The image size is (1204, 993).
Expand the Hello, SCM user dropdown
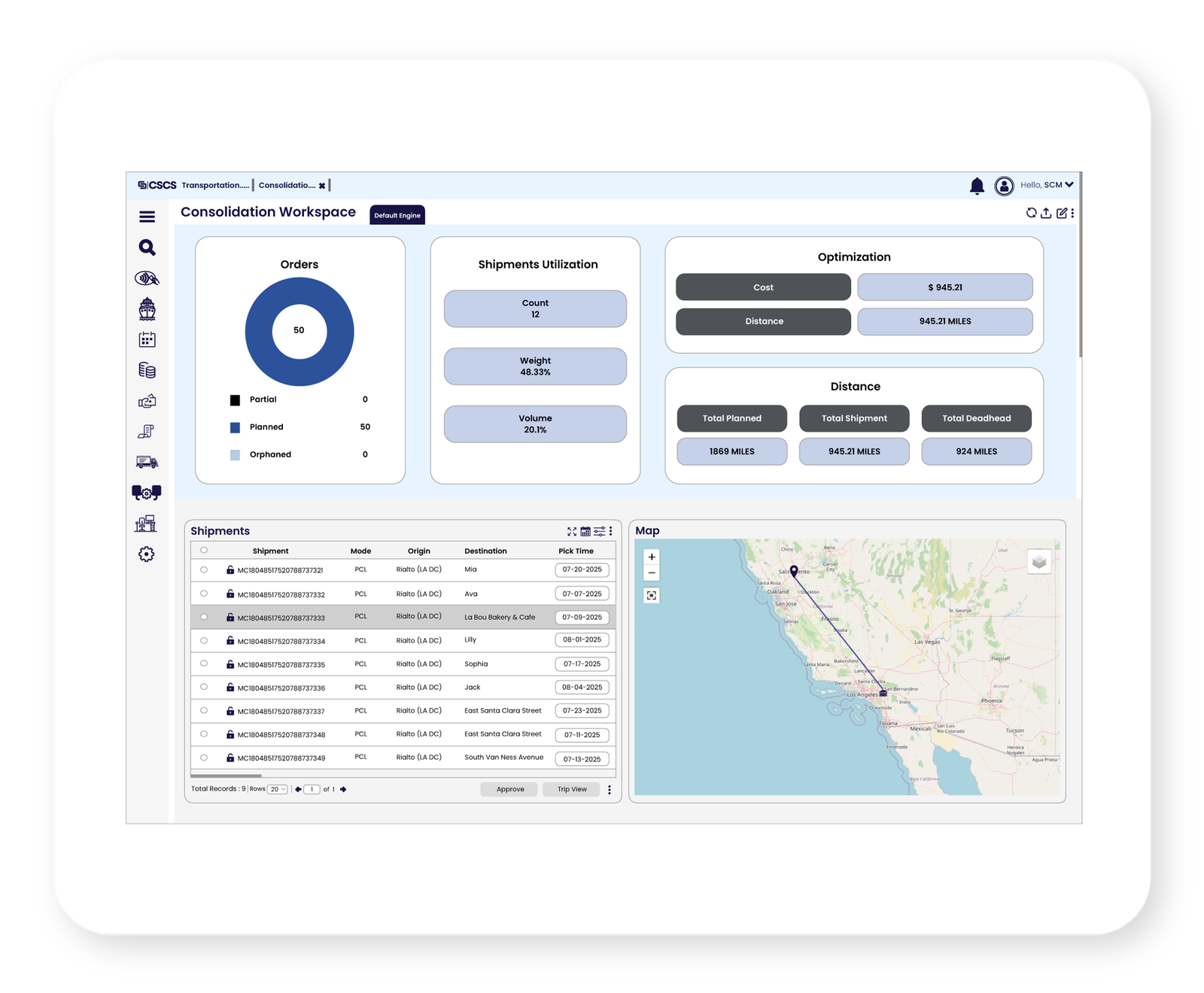pyautogui.click(x=1069, y=185)
